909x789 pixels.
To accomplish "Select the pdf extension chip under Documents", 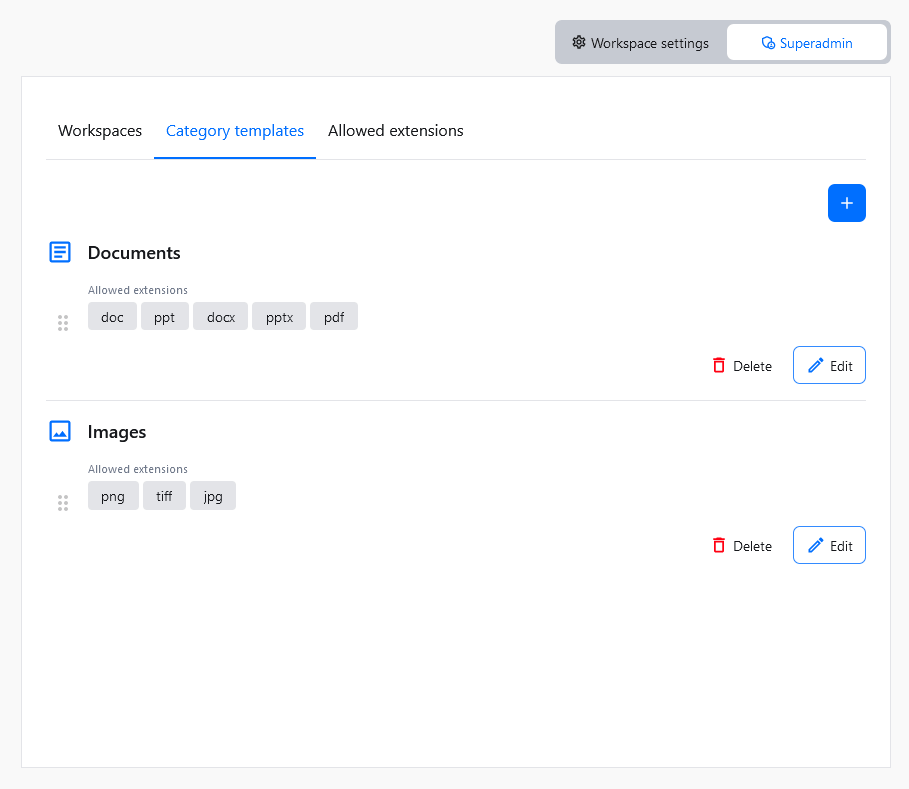I will click(333, 316).
